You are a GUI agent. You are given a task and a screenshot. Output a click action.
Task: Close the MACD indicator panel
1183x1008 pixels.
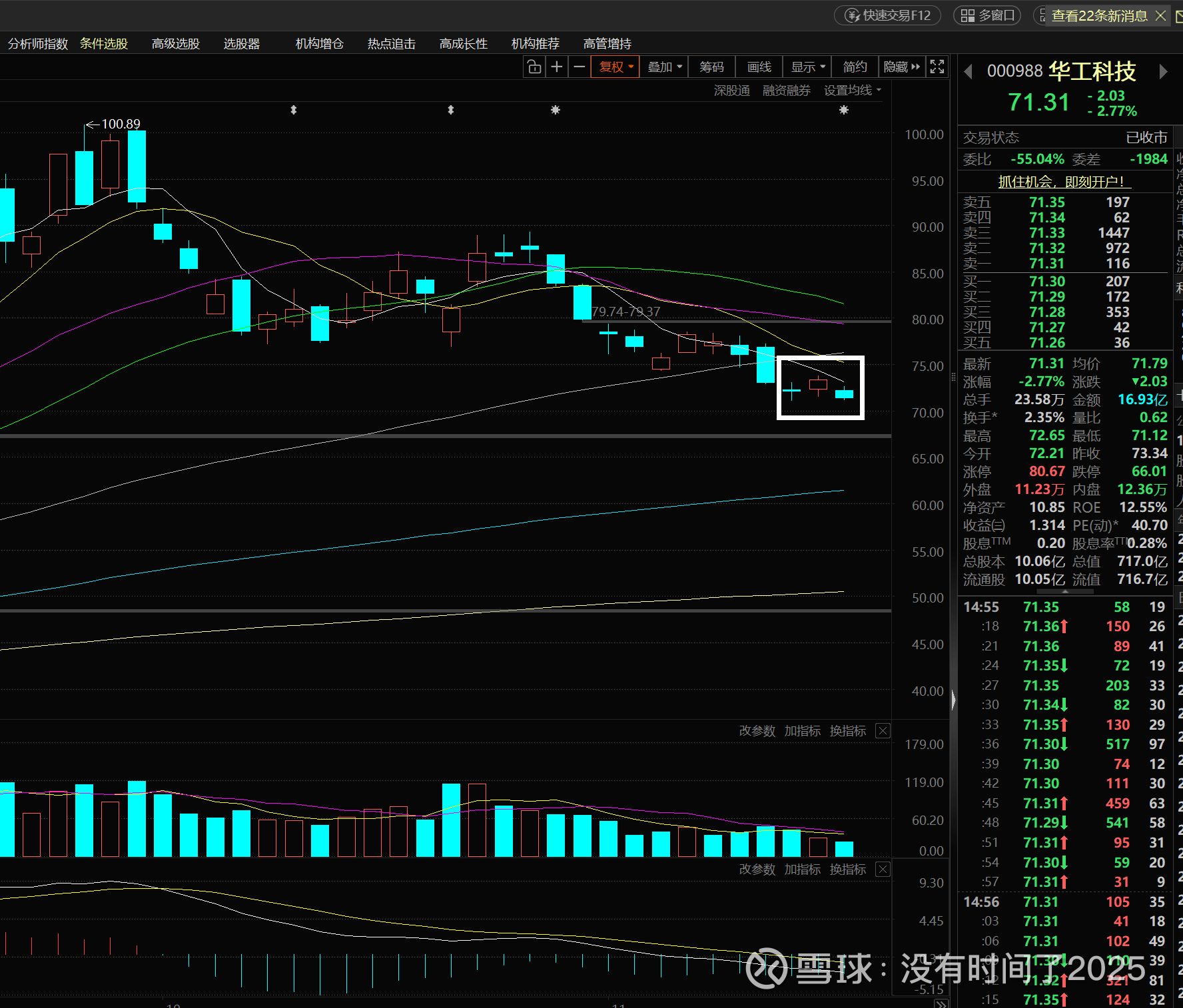pyautogui.click(x=883, y=870)
